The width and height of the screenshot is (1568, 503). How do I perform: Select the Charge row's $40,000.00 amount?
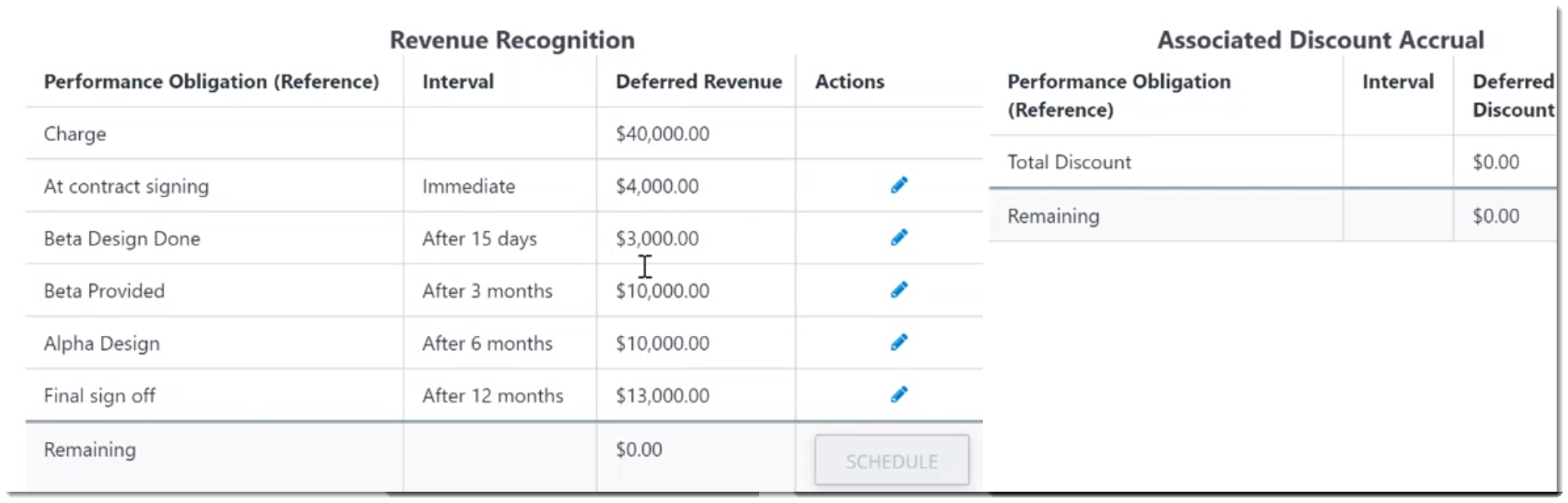point(663,134)
